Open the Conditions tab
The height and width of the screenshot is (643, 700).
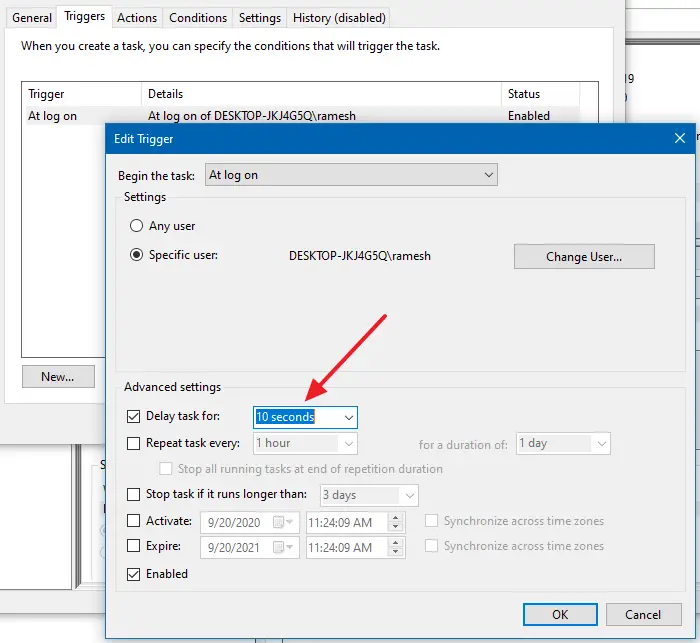tap(198, 18)
